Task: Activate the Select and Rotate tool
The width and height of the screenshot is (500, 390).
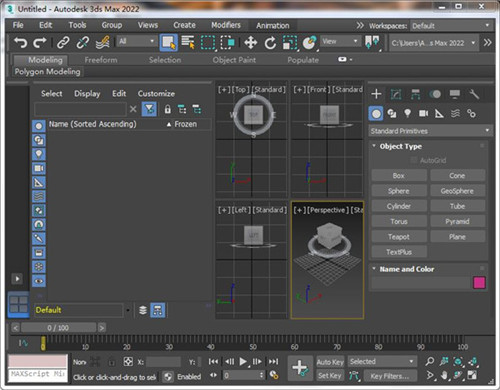Action: tap(270, 43)
